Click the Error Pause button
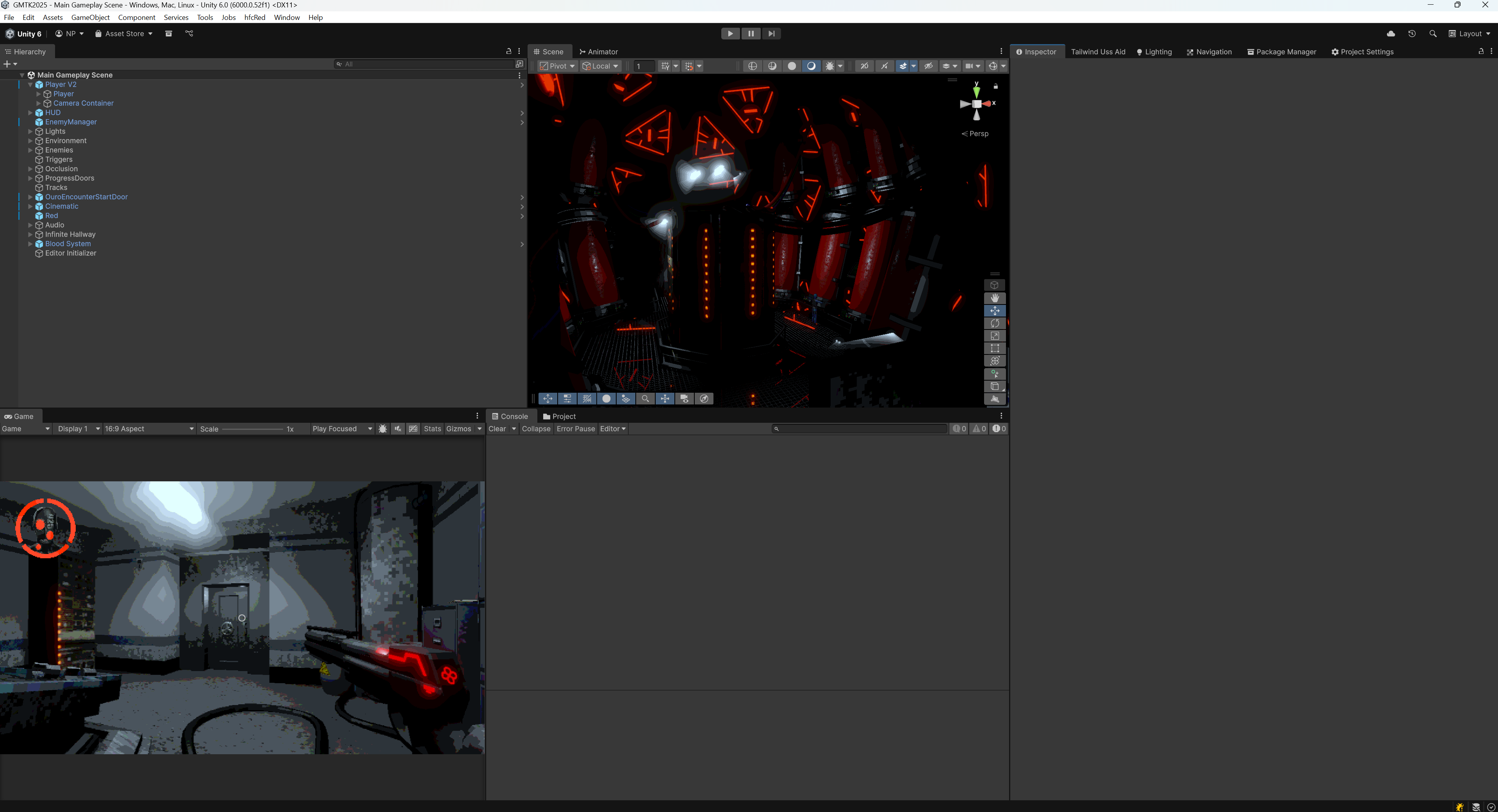Screen dimensions: 1498x812 point(575,429)
